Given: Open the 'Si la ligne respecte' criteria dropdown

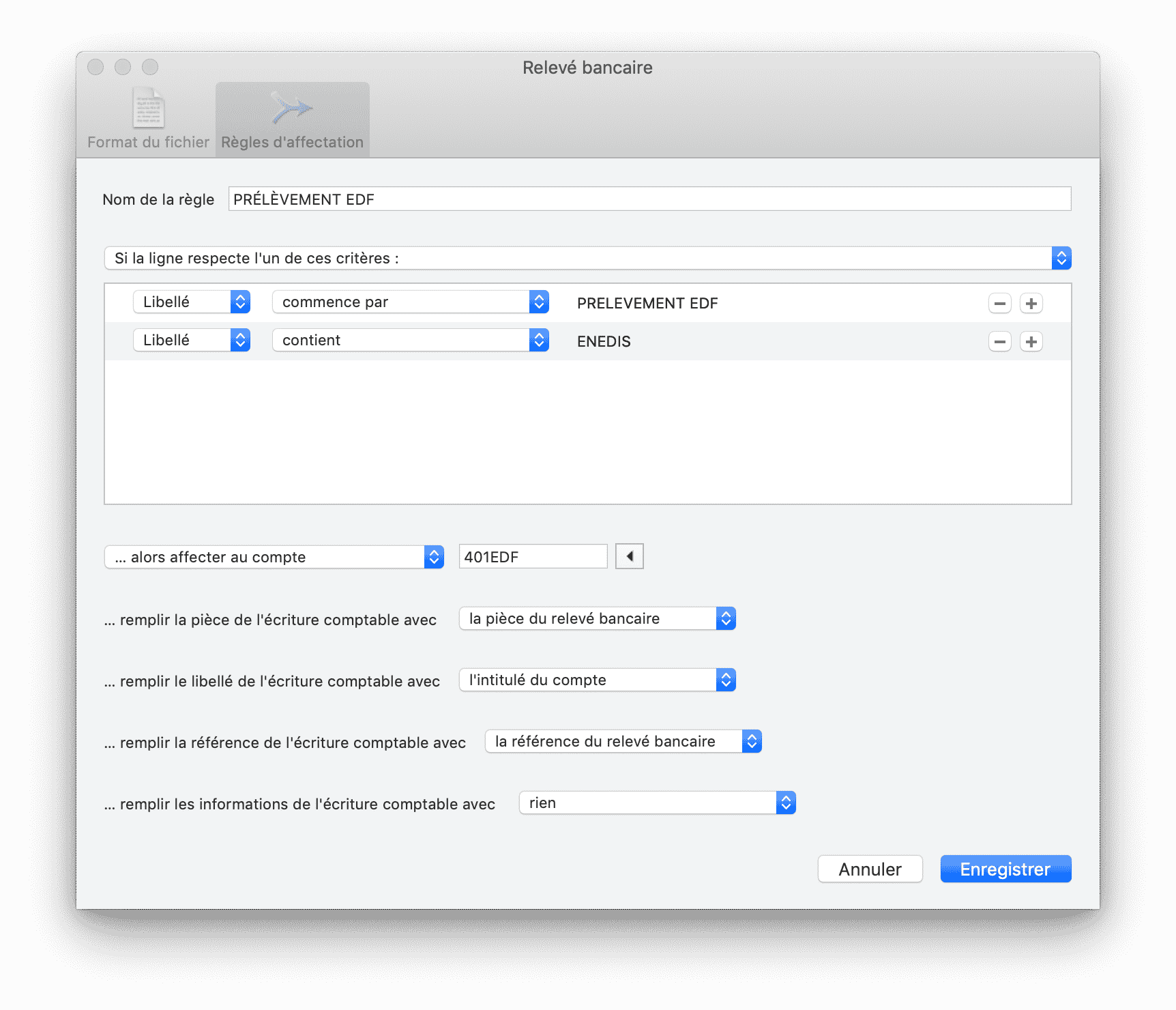Looking at the screenshot, I should point(588,258).
